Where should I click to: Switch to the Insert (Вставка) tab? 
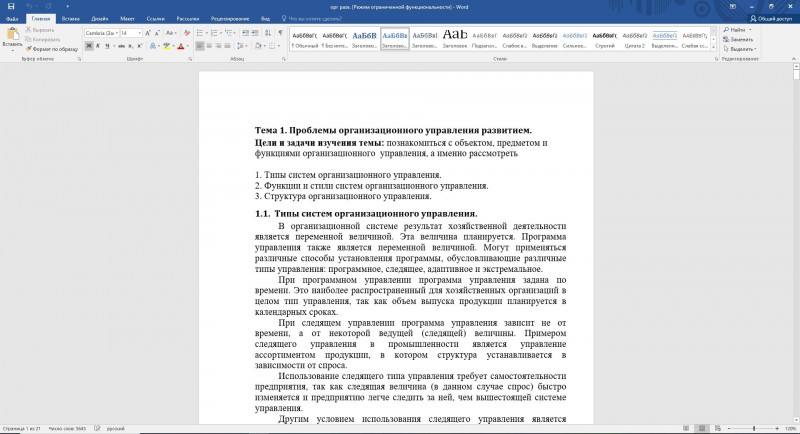70,19
